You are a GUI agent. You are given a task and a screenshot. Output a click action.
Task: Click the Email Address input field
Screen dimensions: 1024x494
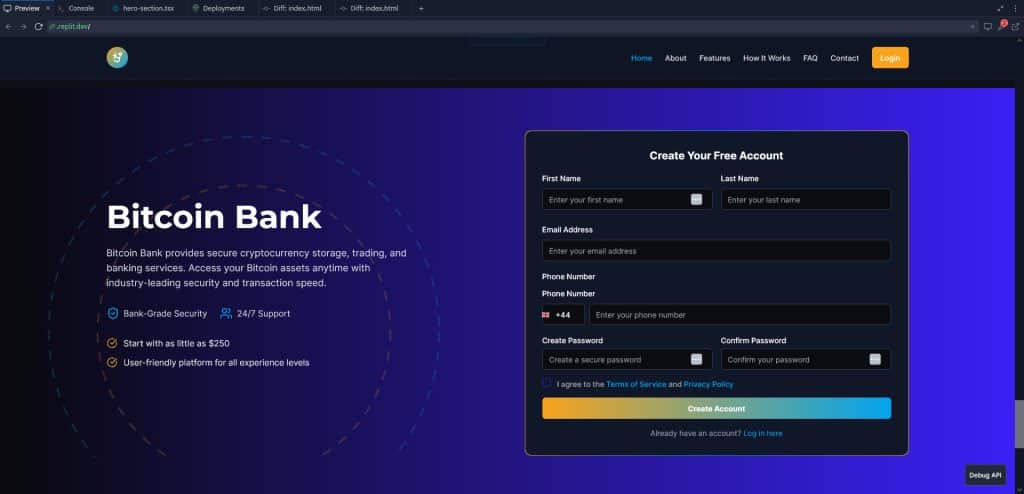716,251
